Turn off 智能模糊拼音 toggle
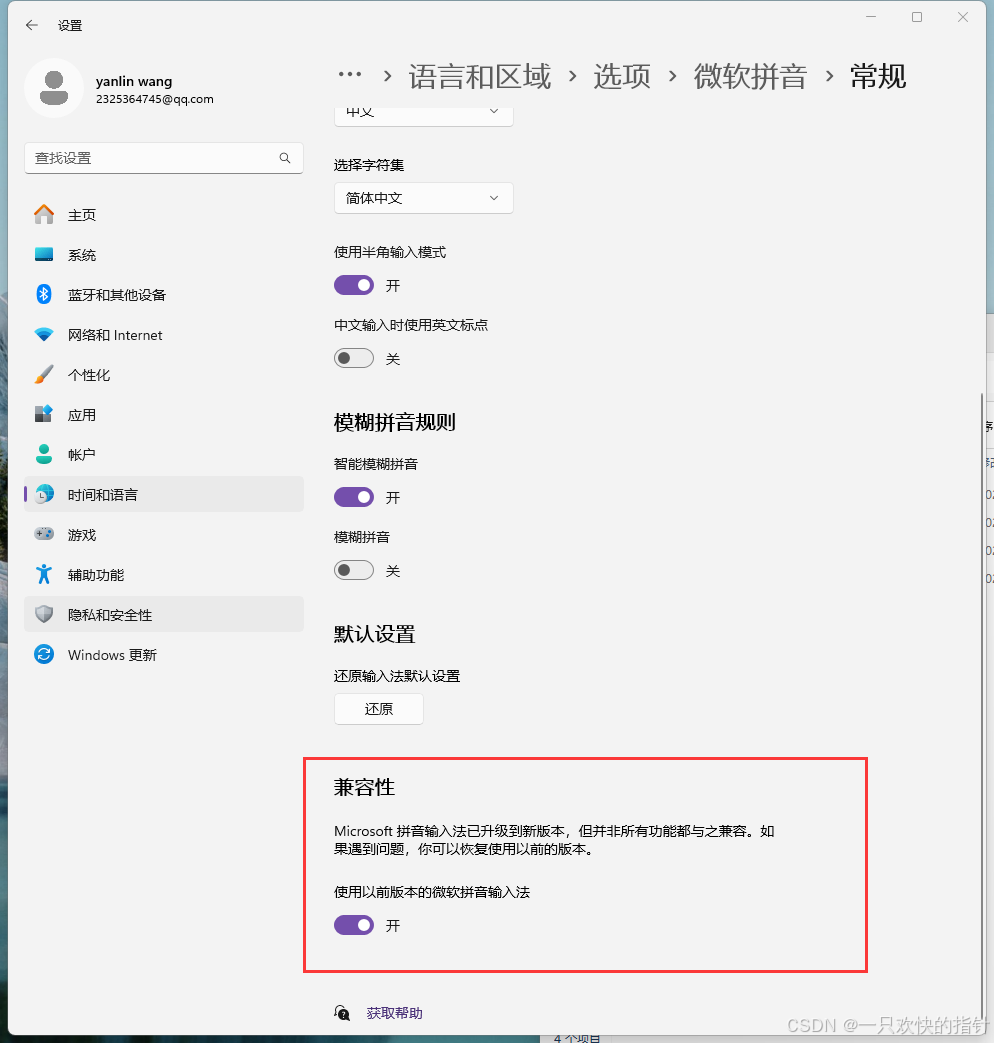 click(x=354, y=497)
